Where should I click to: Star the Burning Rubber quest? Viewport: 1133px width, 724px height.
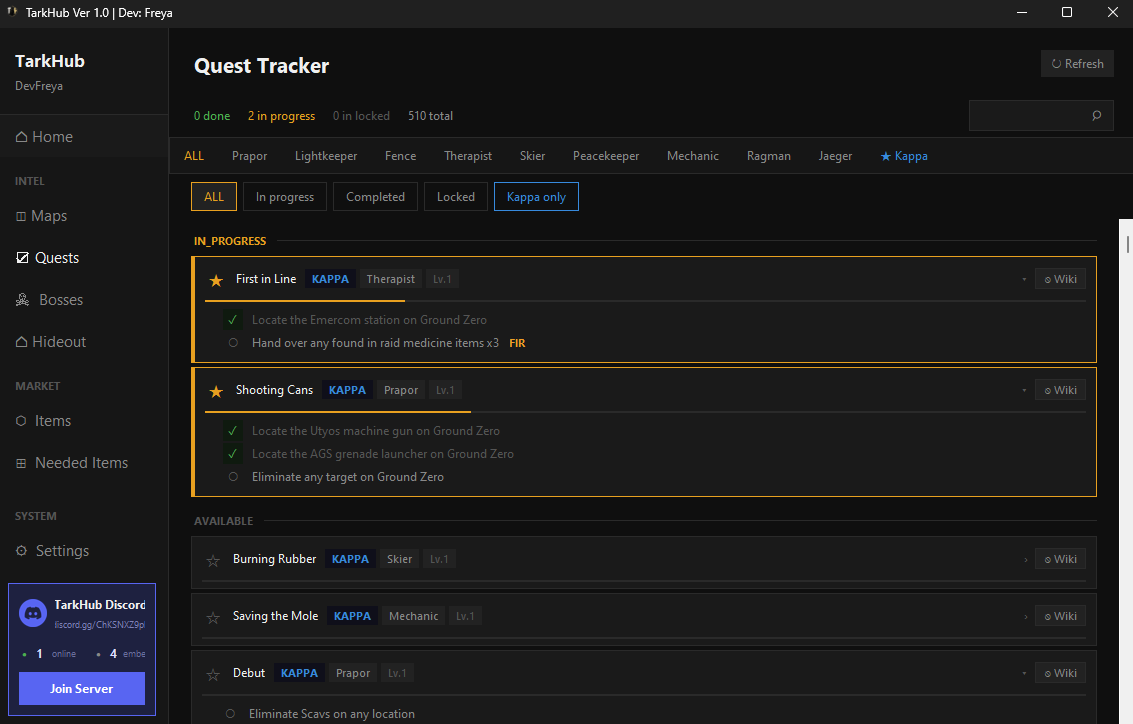(x=212, y=560)
